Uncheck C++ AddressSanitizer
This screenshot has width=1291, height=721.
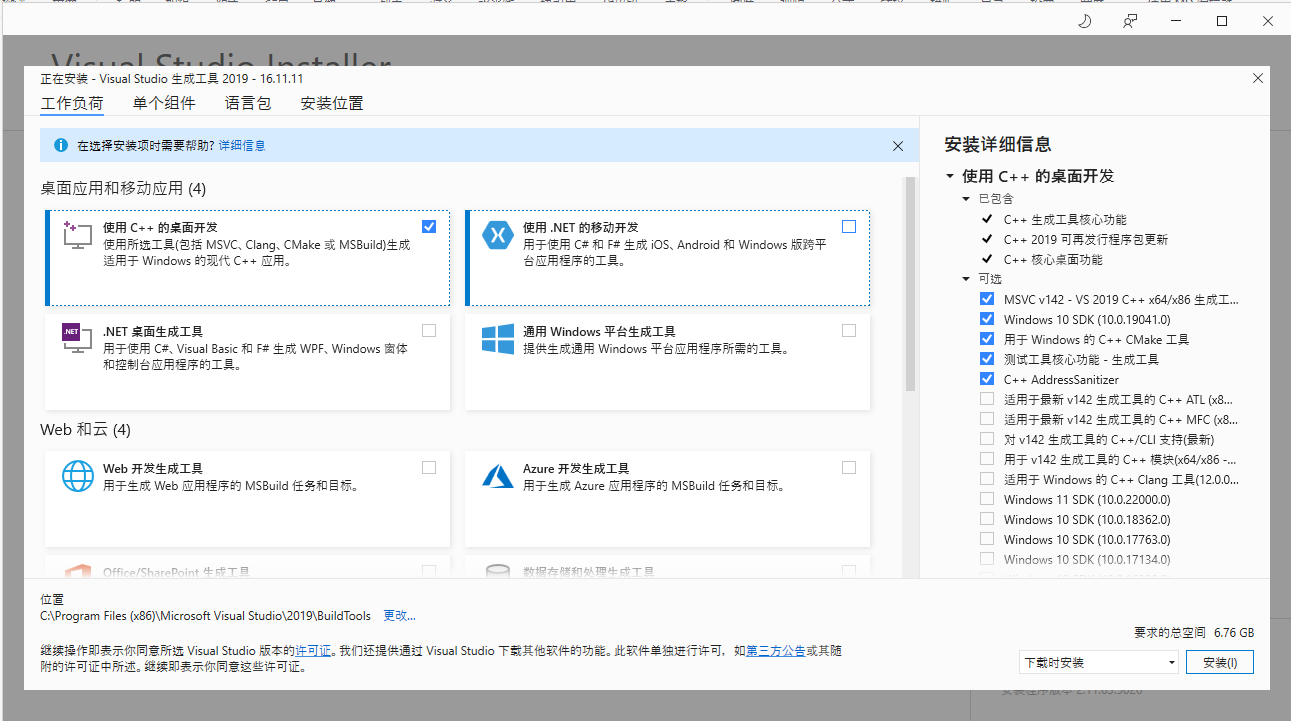[x=987, y=379]
